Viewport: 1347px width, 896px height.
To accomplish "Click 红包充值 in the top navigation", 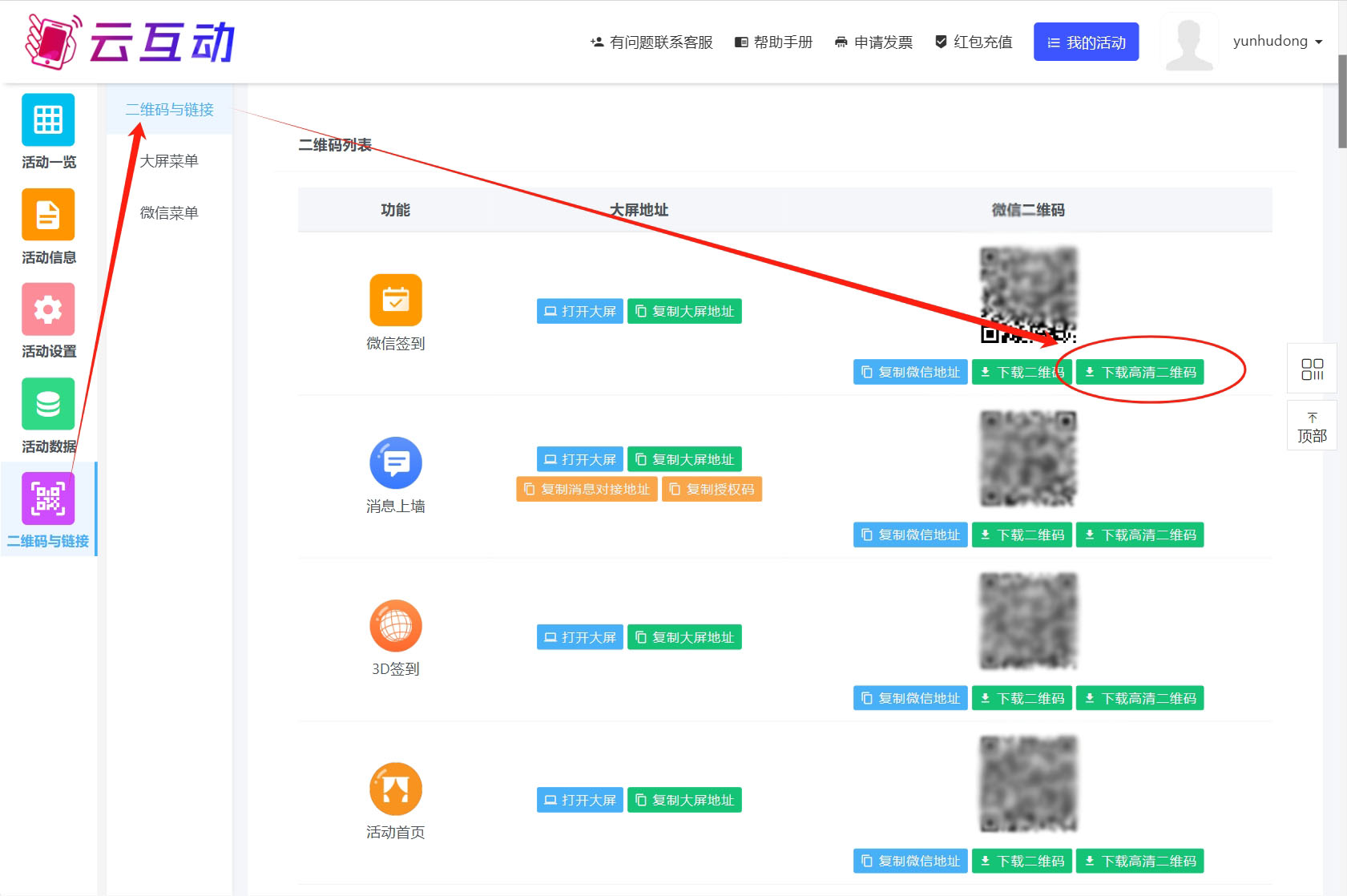I will pyautogui.click(x=974, y=42).
